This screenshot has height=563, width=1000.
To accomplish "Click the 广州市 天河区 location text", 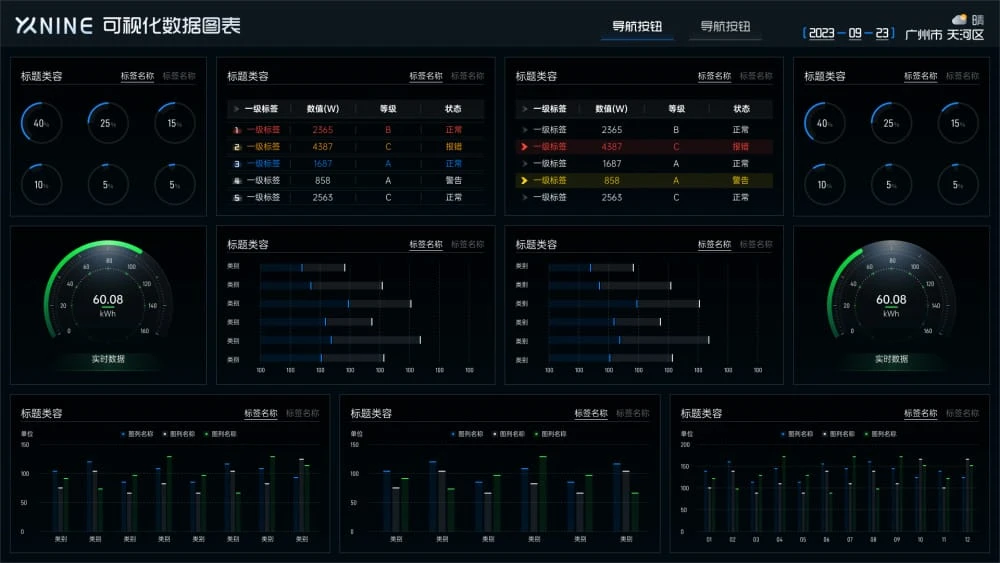I will coord(944,35).
